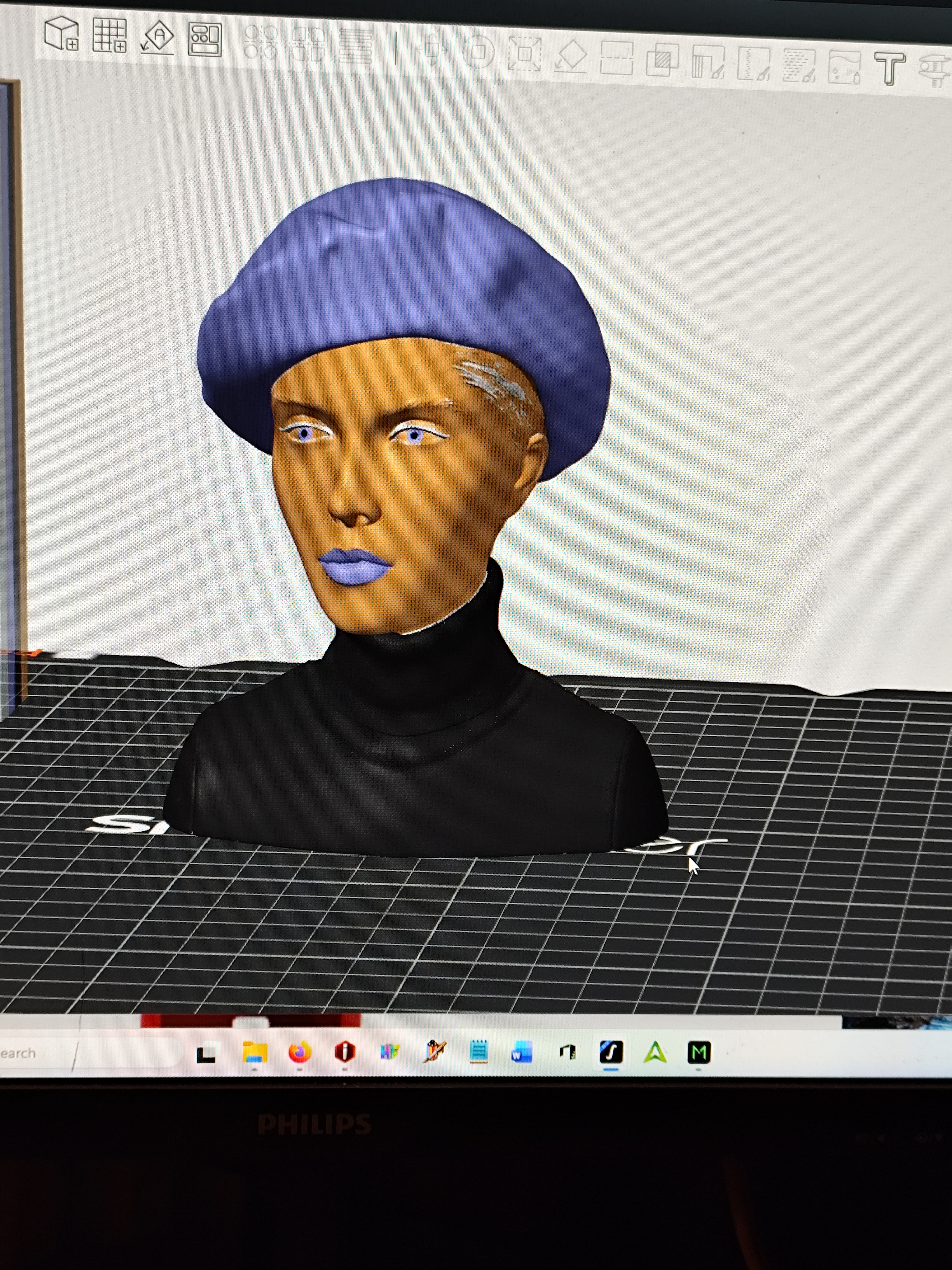This screenshot has width=952, height=1270.
Task: Click the Split to Objects icon
Action: (261, 42)
